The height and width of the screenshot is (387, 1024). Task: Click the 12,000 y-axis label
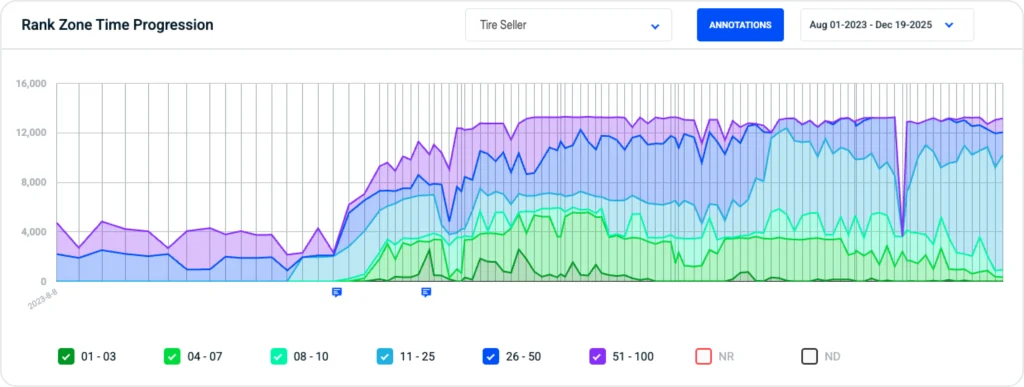coord(31,133)
